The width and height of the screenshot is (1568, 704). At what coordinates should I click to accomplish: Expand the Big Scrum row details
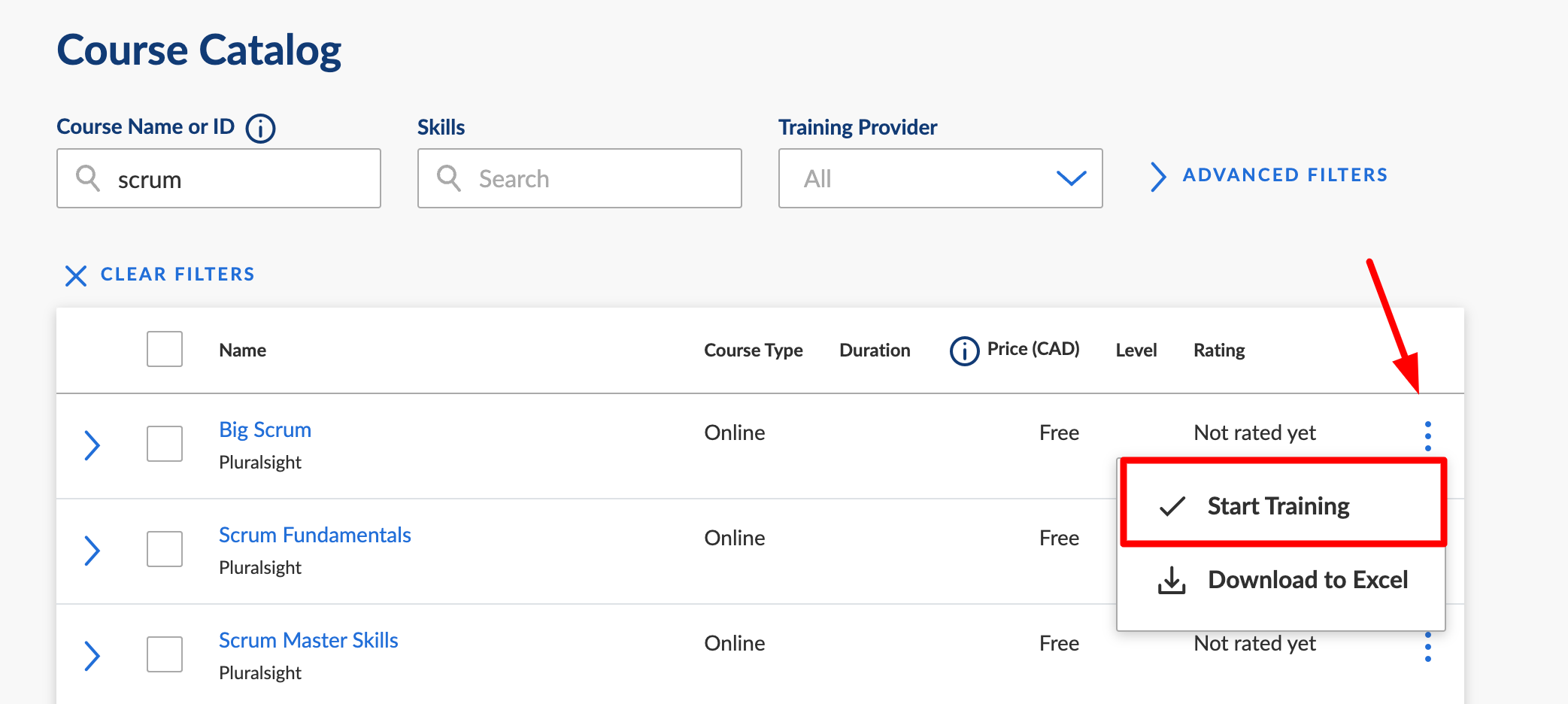[x=92, y=445]
